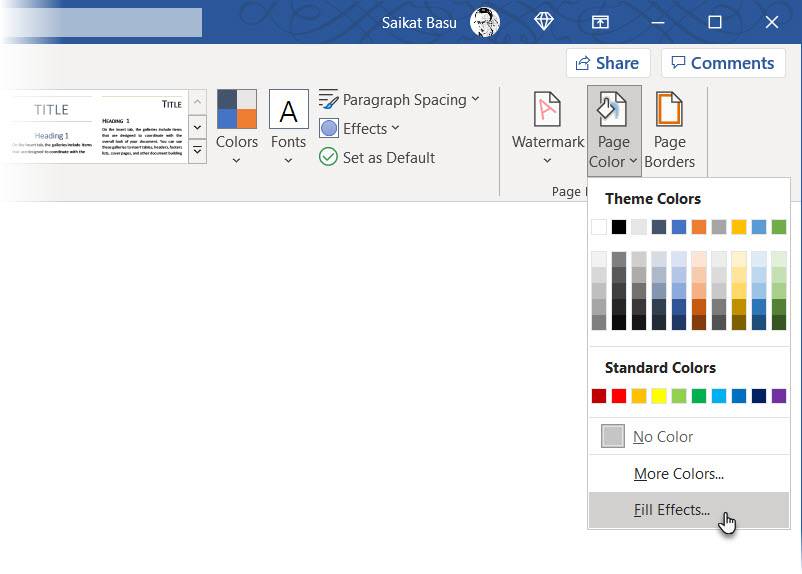
Task: Select the No Color option
Action: pyautogui.click(x=662, y=437)
